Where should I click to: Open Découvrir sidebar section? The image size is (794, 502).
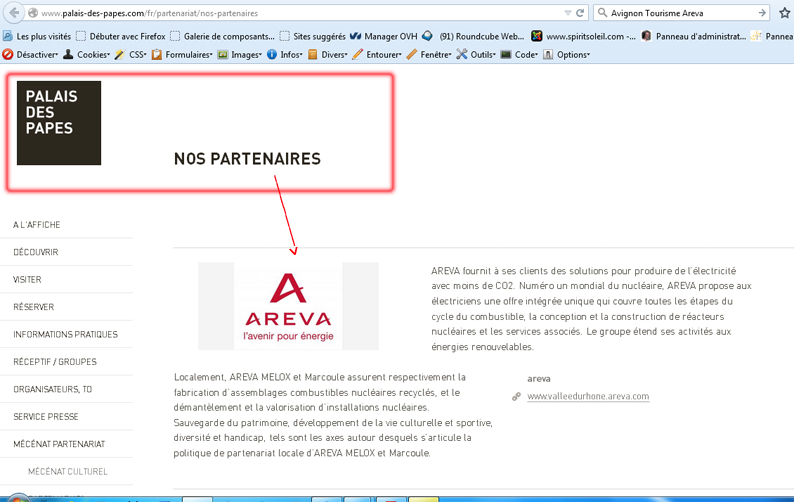pyautogui.click(x=35, y=252)
